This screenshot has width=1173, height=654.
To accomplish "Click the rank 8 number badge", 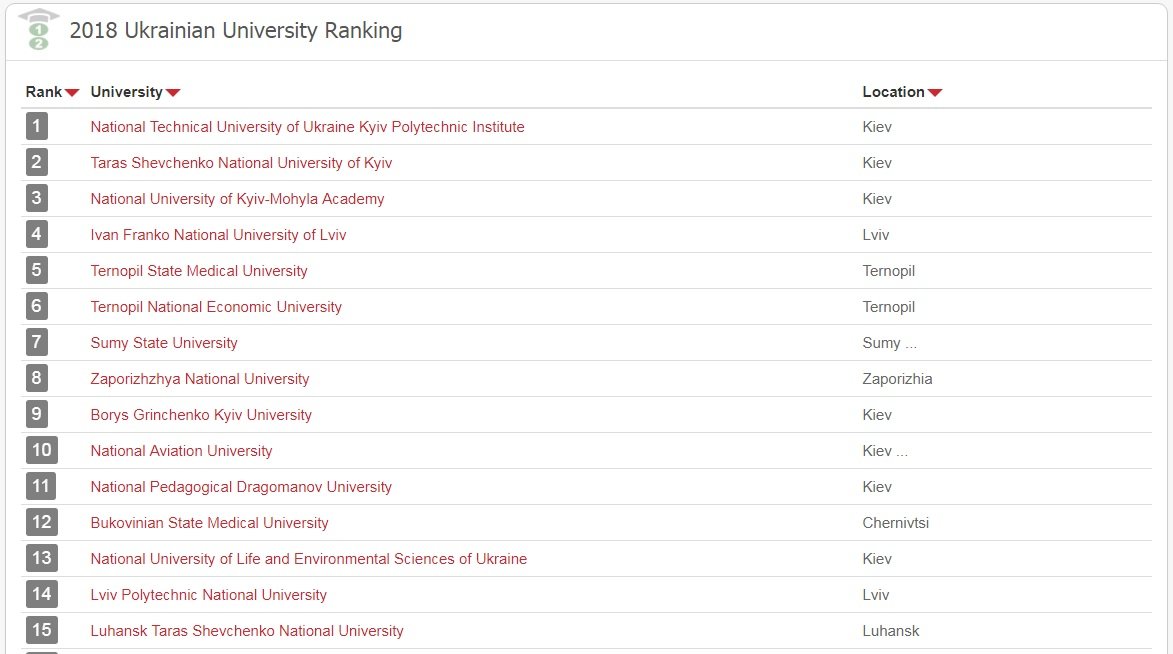I will coord(37,378).
